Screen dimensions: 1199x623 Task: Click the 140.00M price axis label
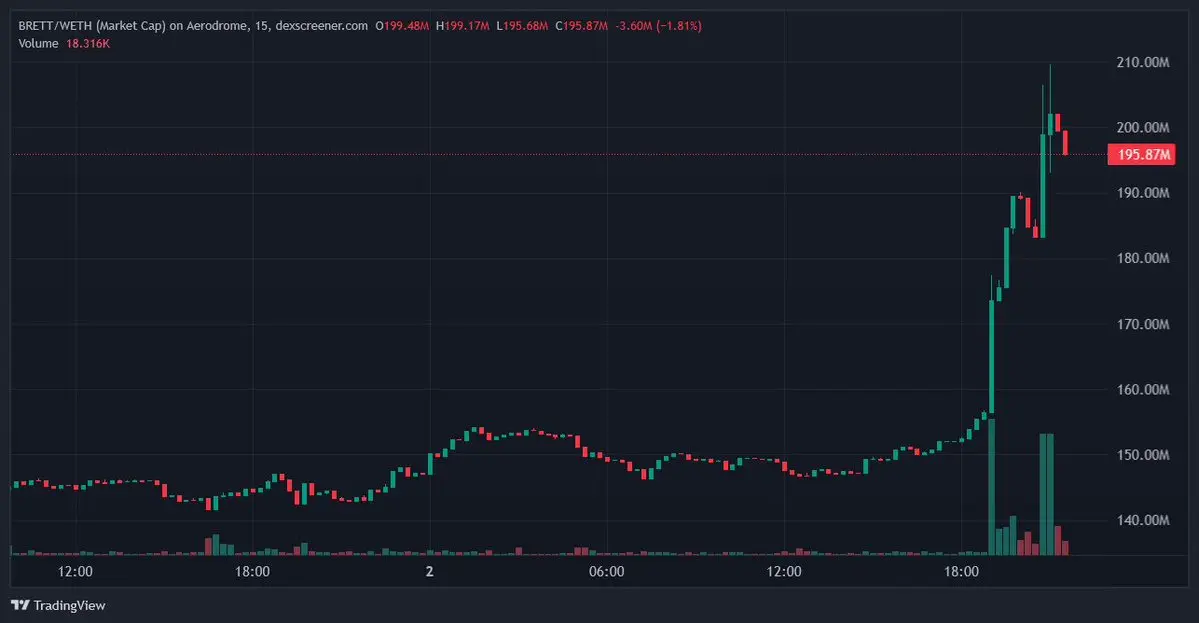(1142, 521)
